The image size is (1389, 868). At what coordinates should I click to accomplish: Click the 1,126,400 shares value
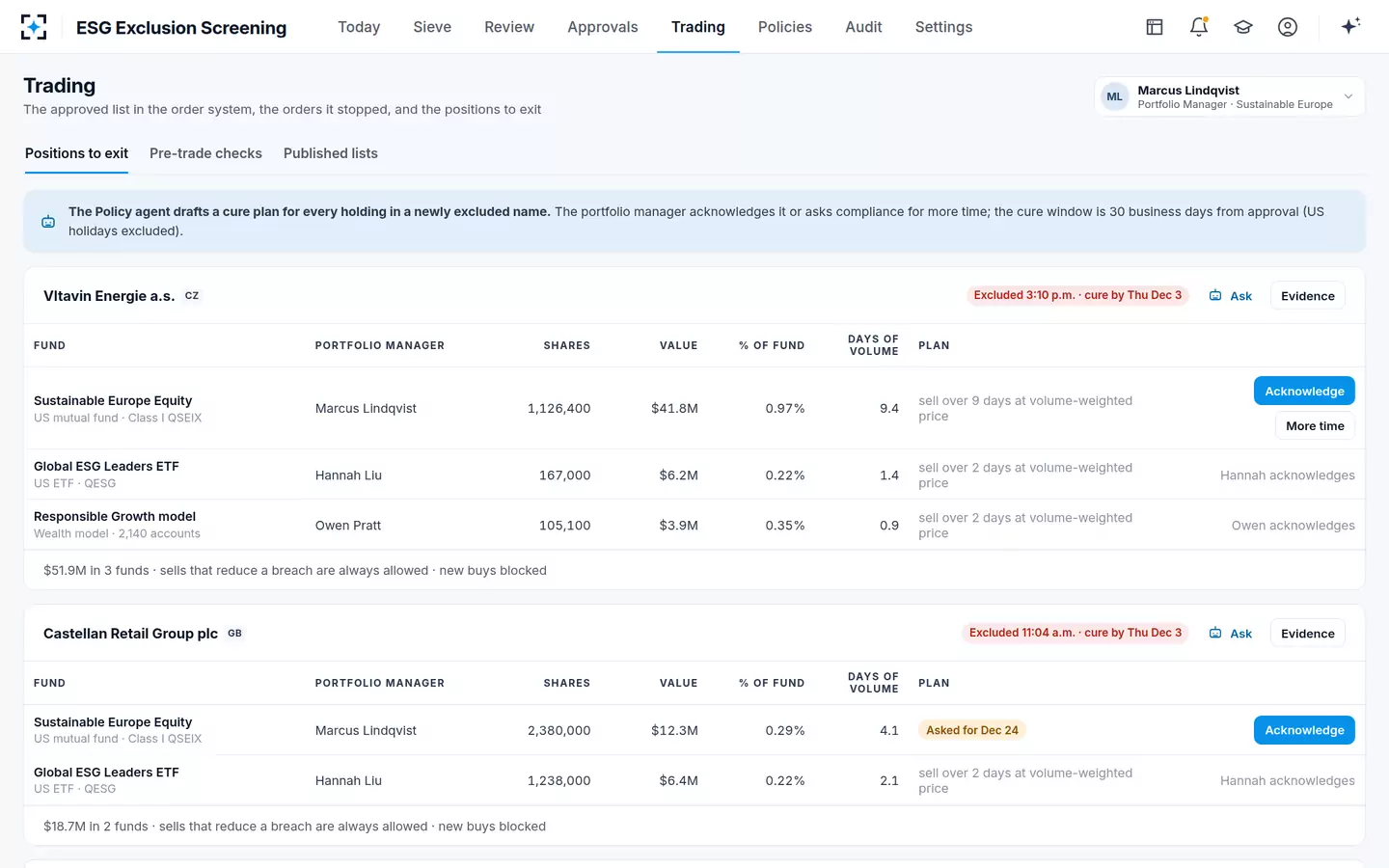pyautogui.click(x=558, y=409)
